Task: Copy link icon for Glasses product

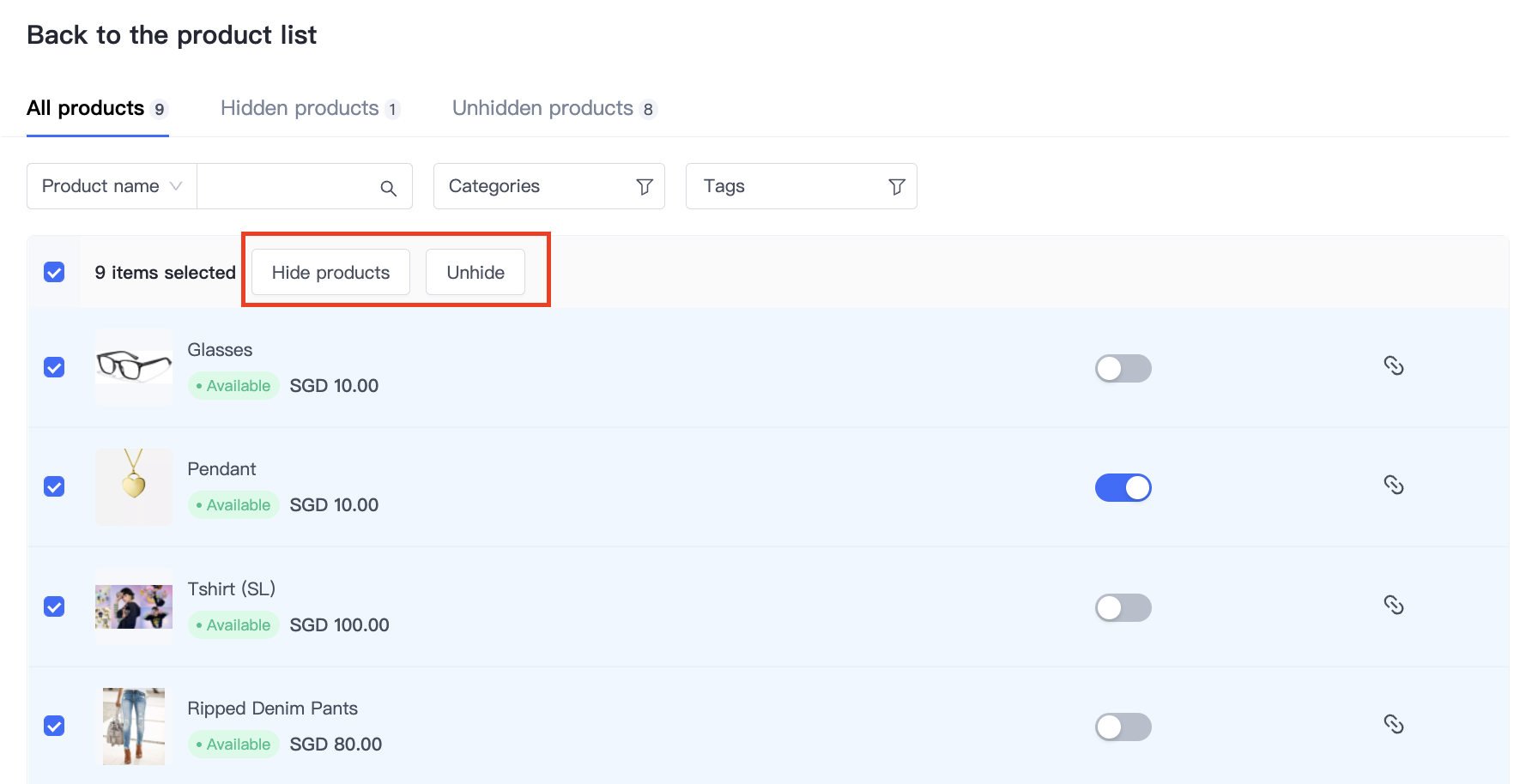Action: click(x=1393, y=366)
